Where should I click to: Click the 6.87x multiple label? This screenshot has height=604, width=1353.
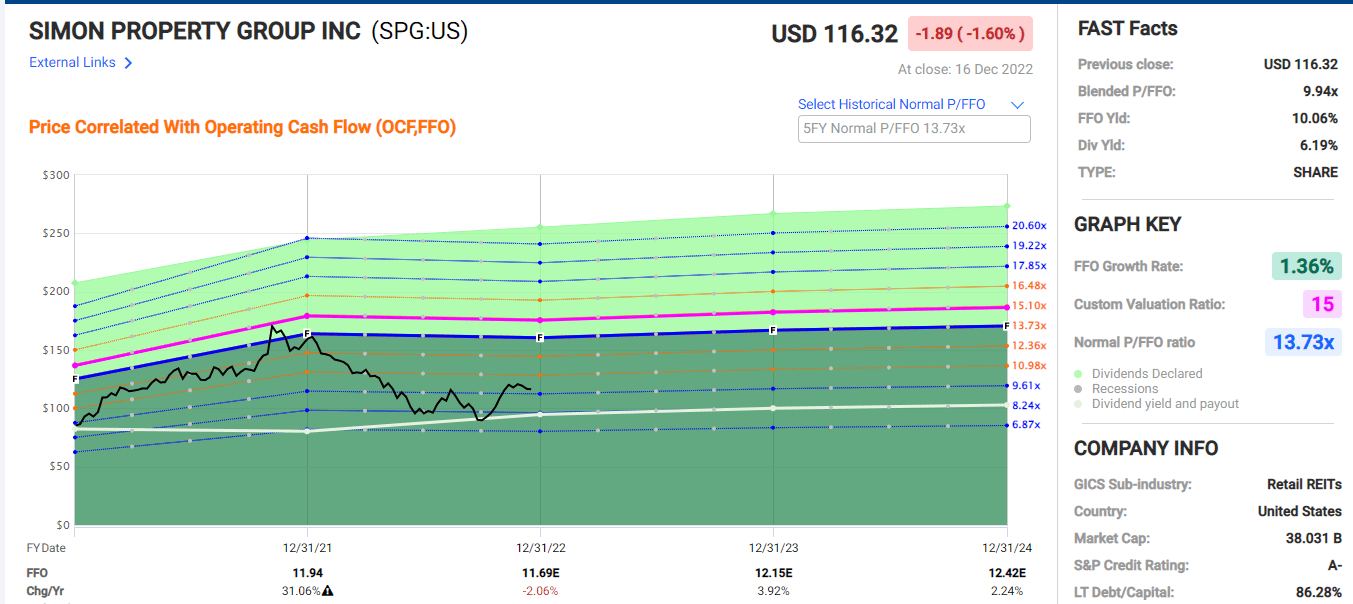pos(1027,425)
